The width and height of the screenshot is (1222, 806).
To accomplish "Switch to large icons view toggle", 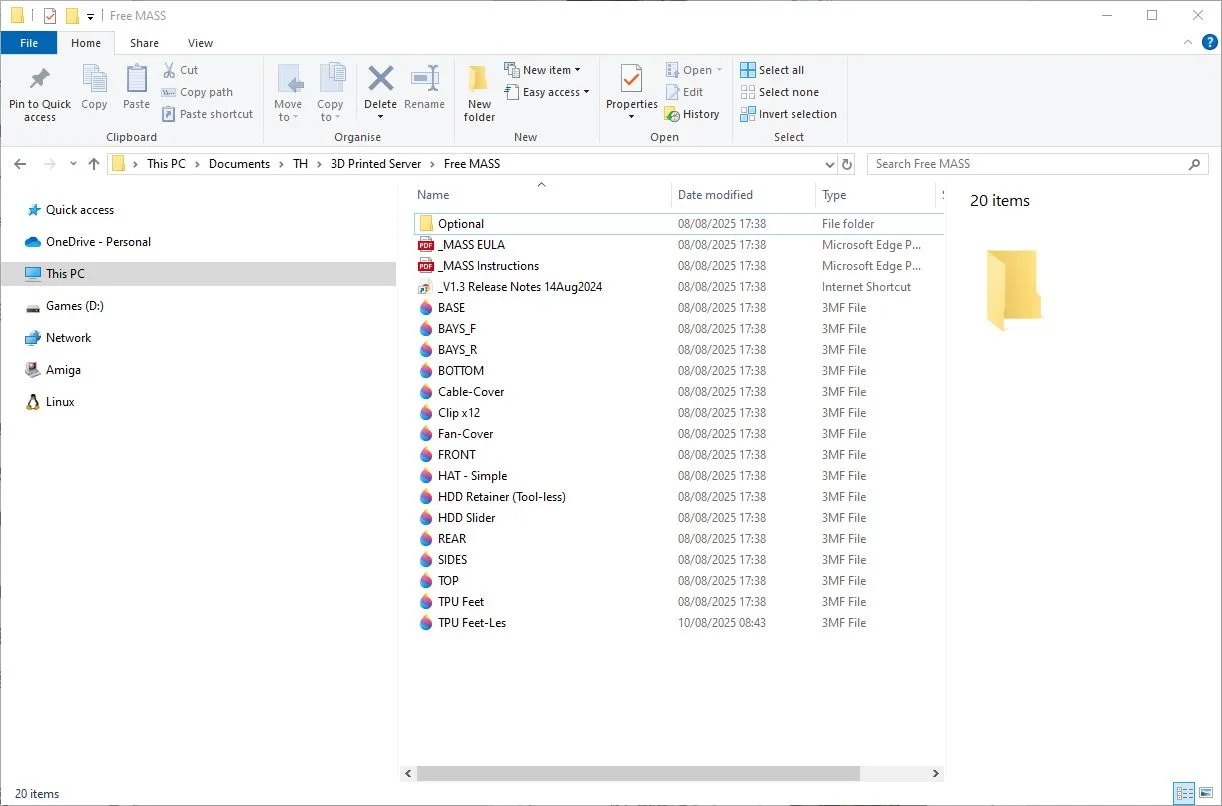I will [1206, 794].
